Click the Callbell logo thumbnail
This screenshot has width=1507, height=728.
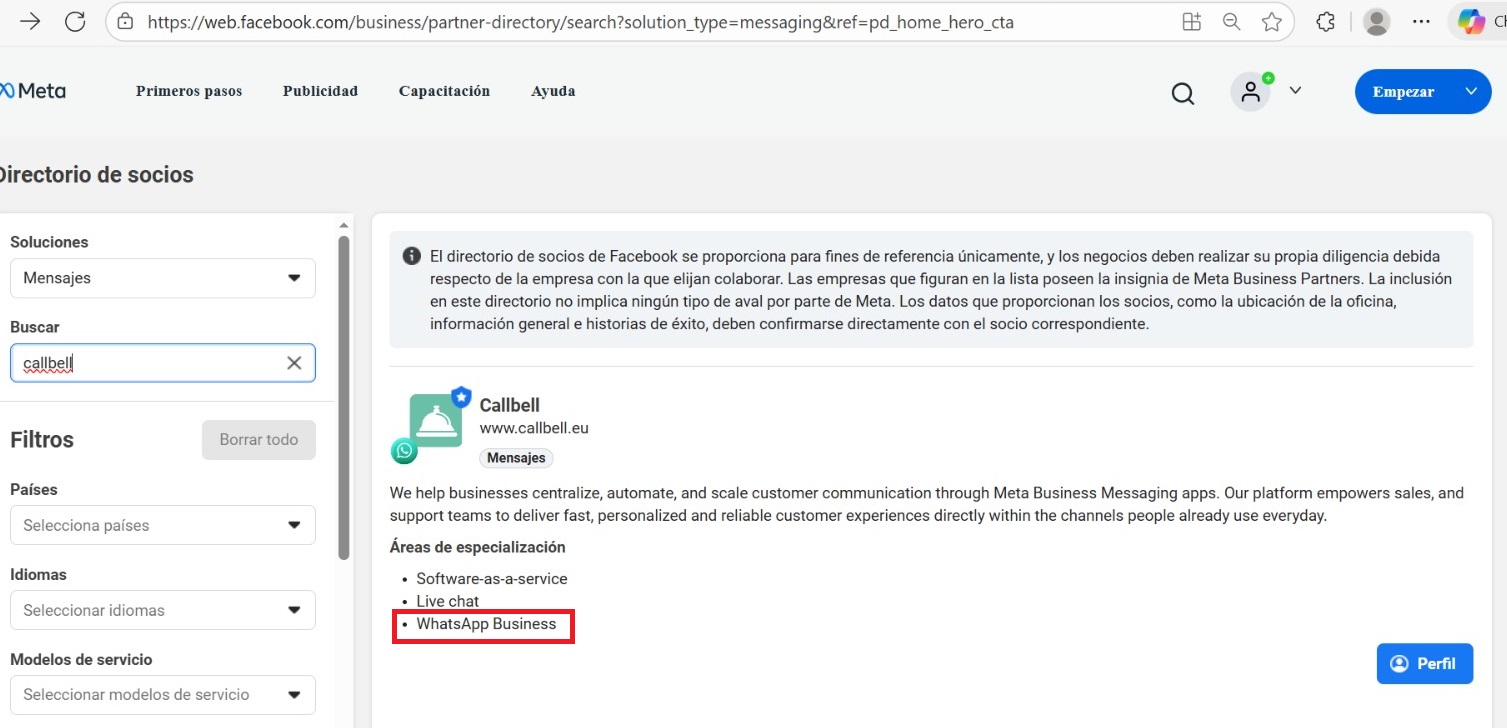(x=435, y=420)
